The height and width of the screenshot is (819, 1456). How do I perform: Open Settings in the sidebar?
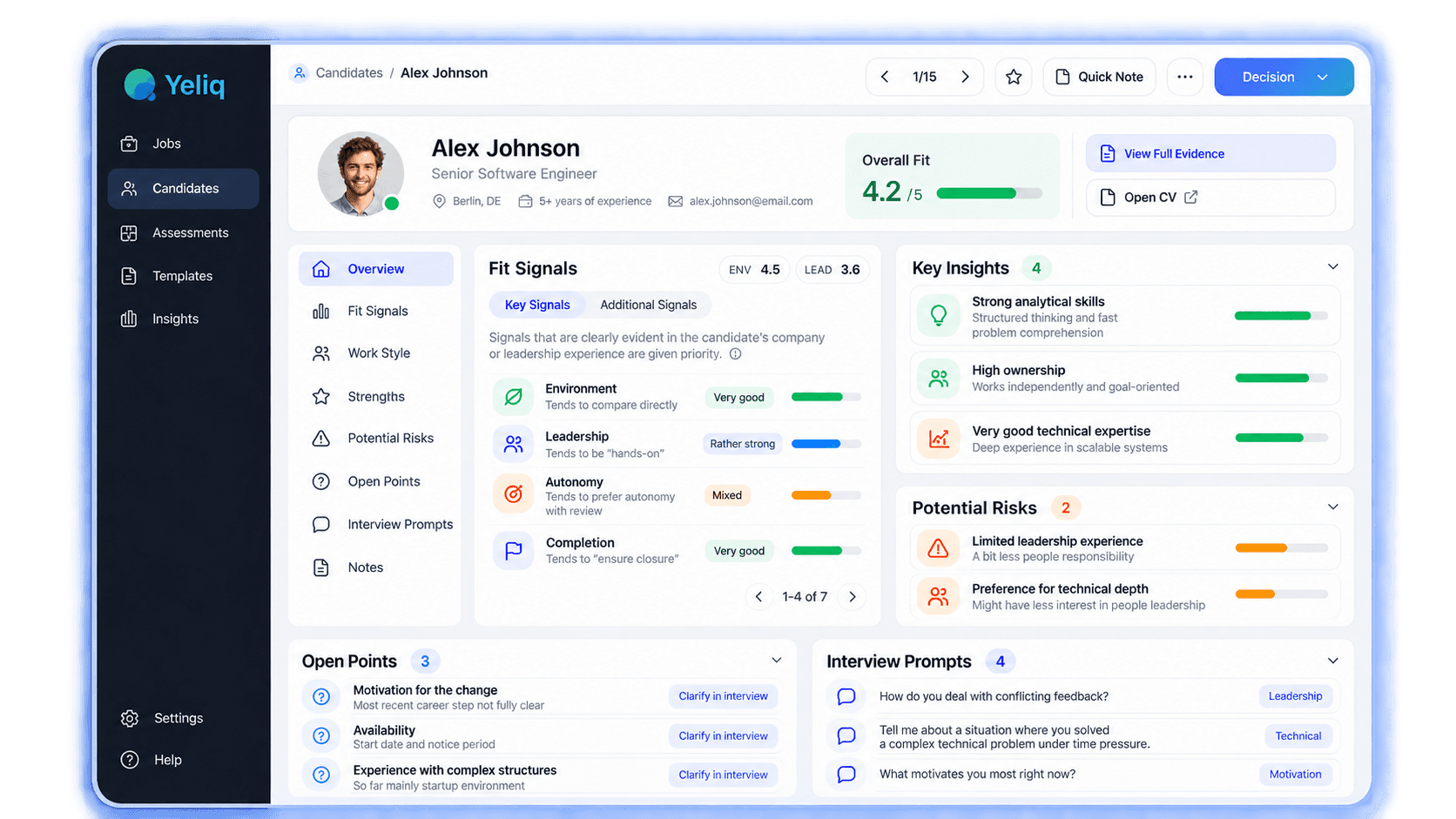click(183, 718)
